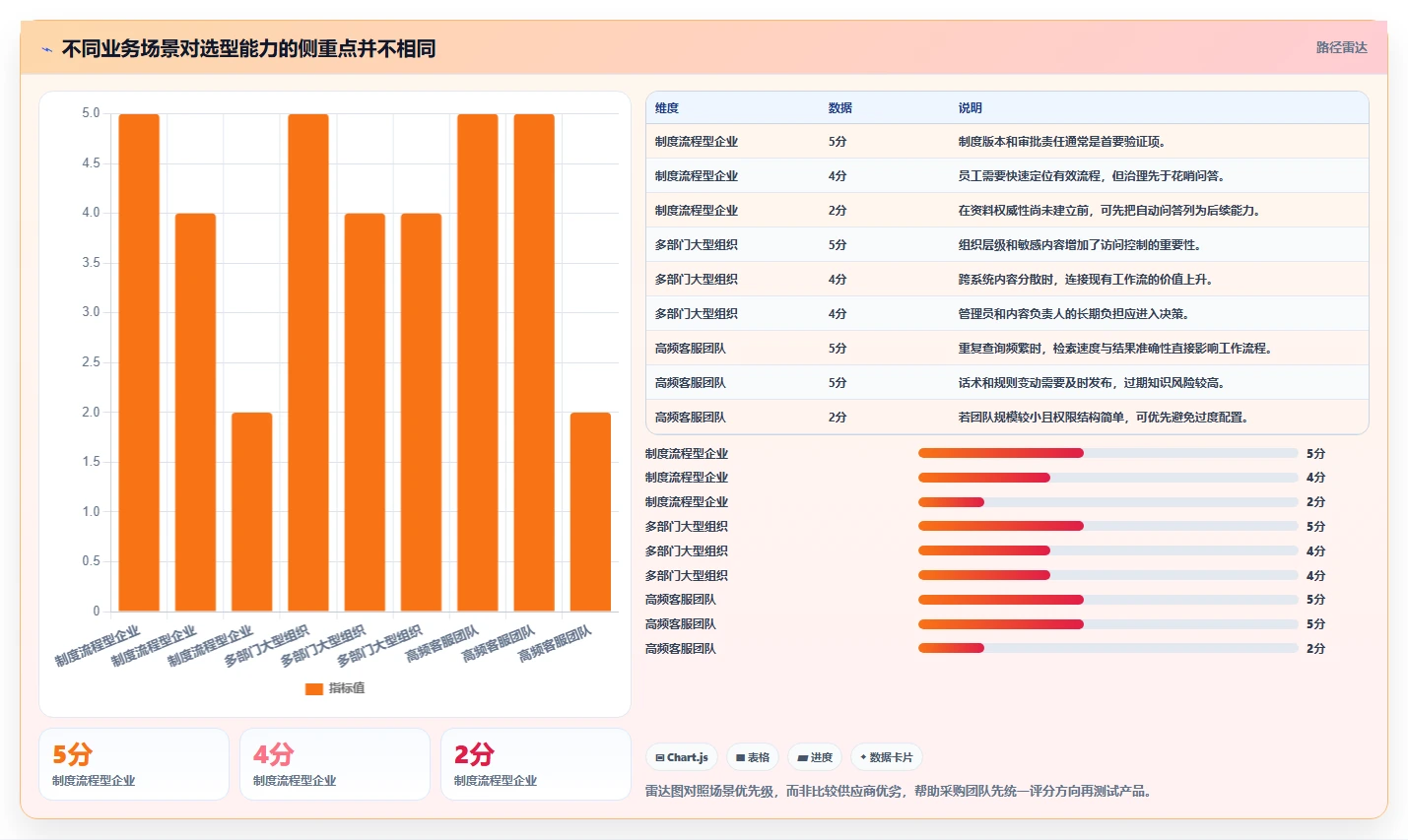Select cell 制度版本和审批责任通常是首要验证项。

click(1062, 142)
